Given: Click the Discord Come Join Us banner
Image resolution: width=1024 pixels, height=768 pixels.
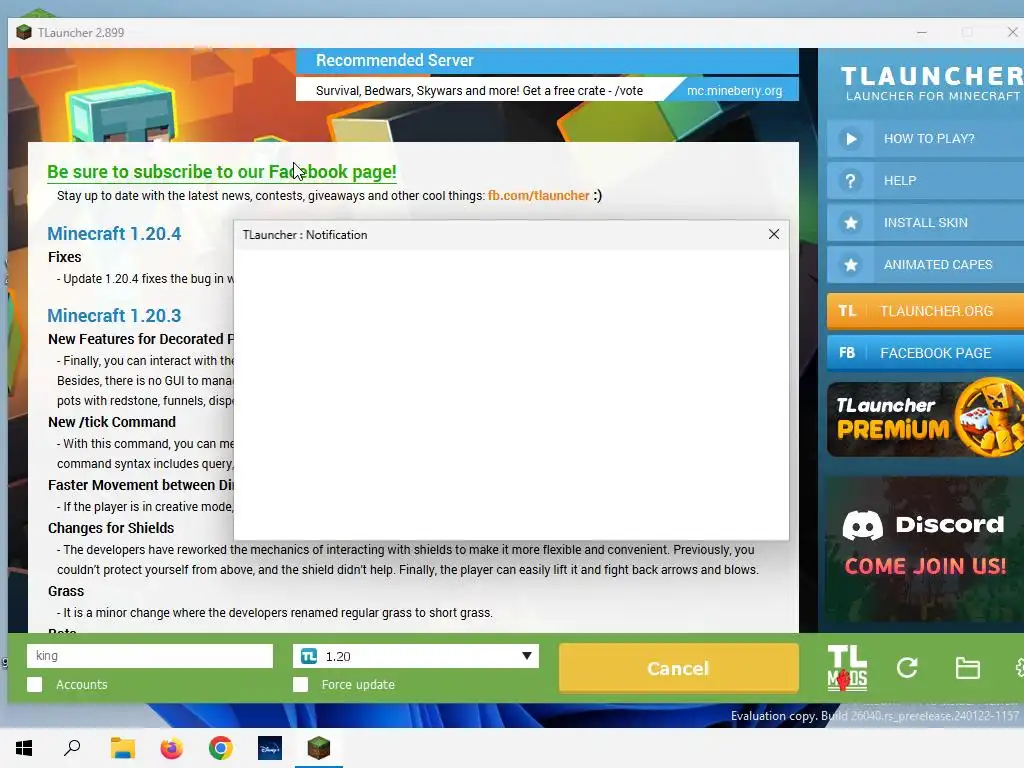Looking at the screenshot, I should [x=925, y=547].
